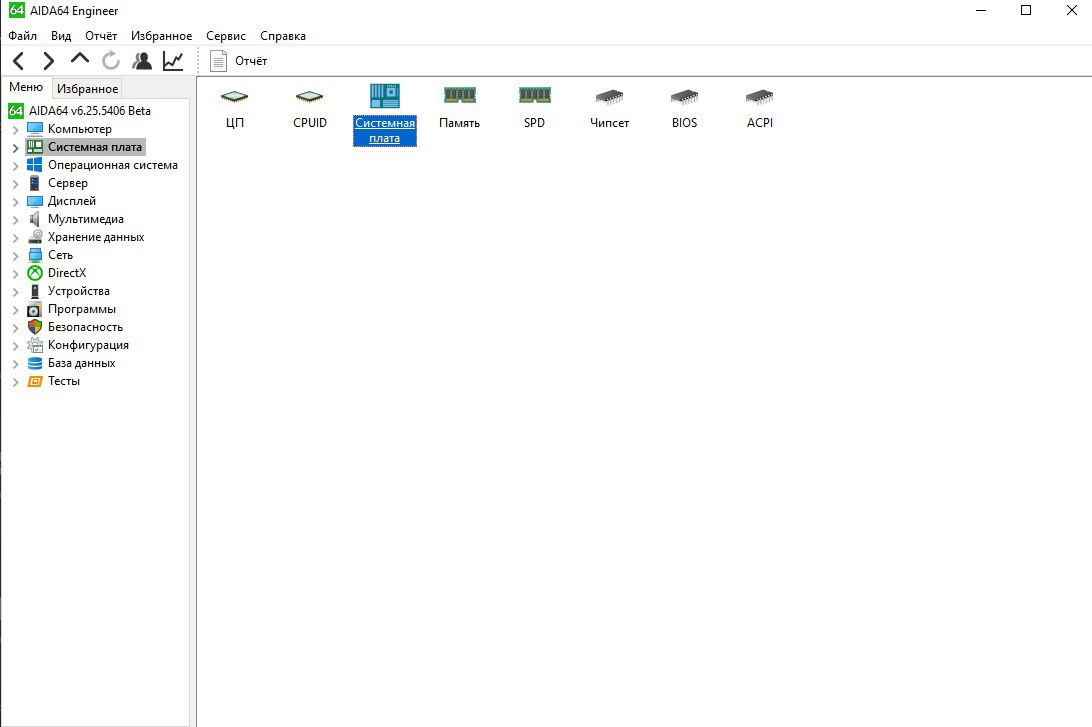This screenshot has width=1092, height=727.
Task: Go back with the left arrow toolbar button
Action: point(19,61)
